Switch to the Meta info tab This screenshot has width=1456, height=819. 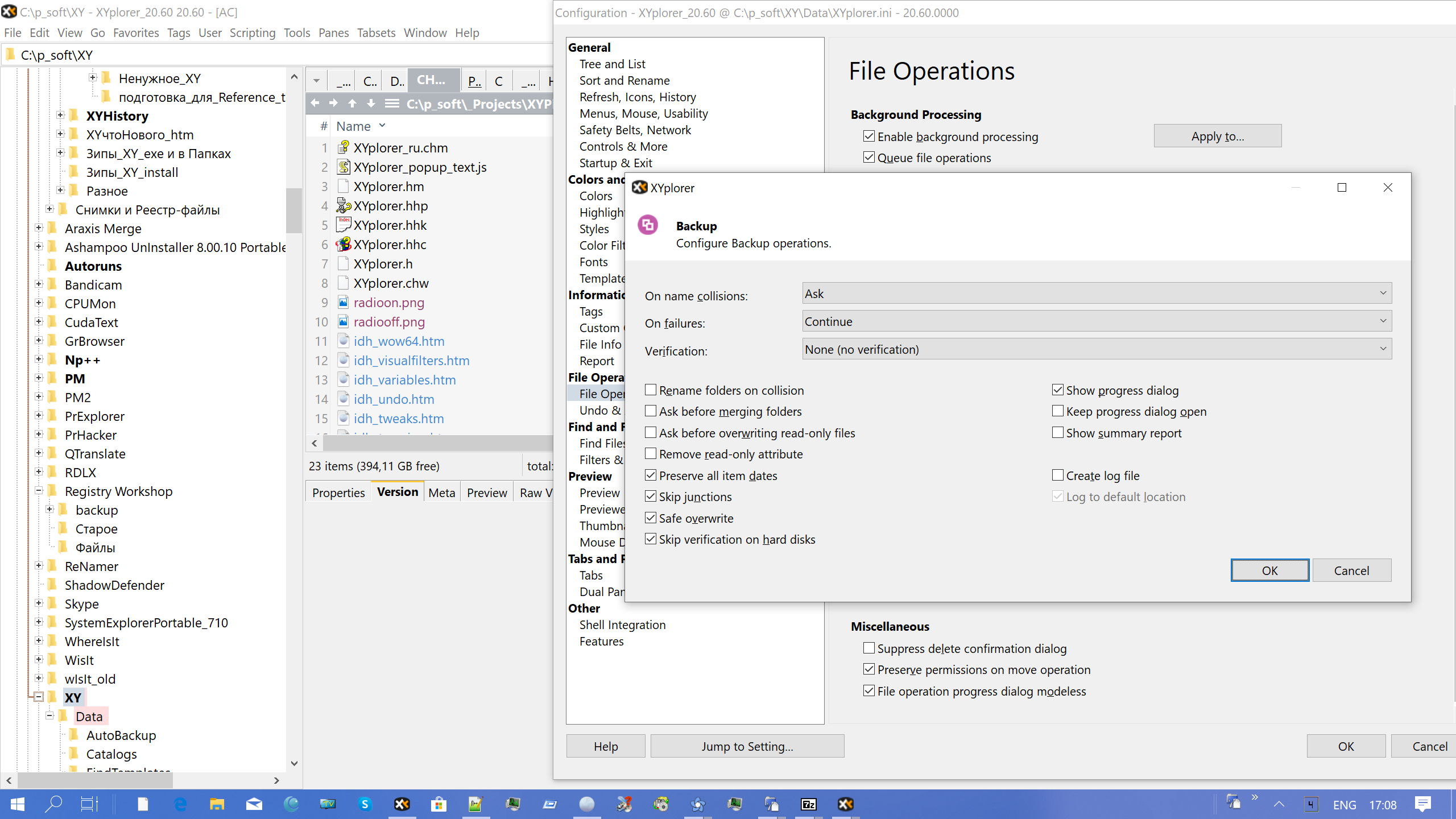click(x=442, y=493)
